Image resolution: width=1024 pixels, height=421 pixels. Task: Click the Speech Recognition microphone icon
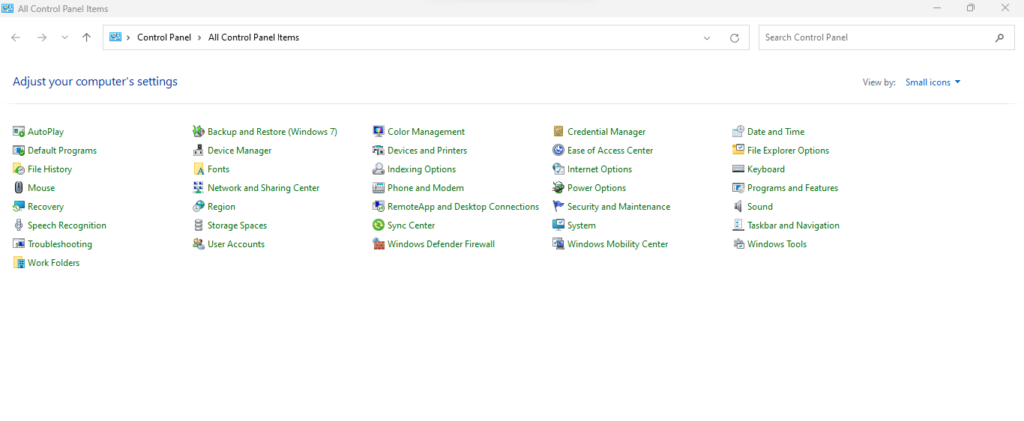pyautogui.click(x=18, y=225)
